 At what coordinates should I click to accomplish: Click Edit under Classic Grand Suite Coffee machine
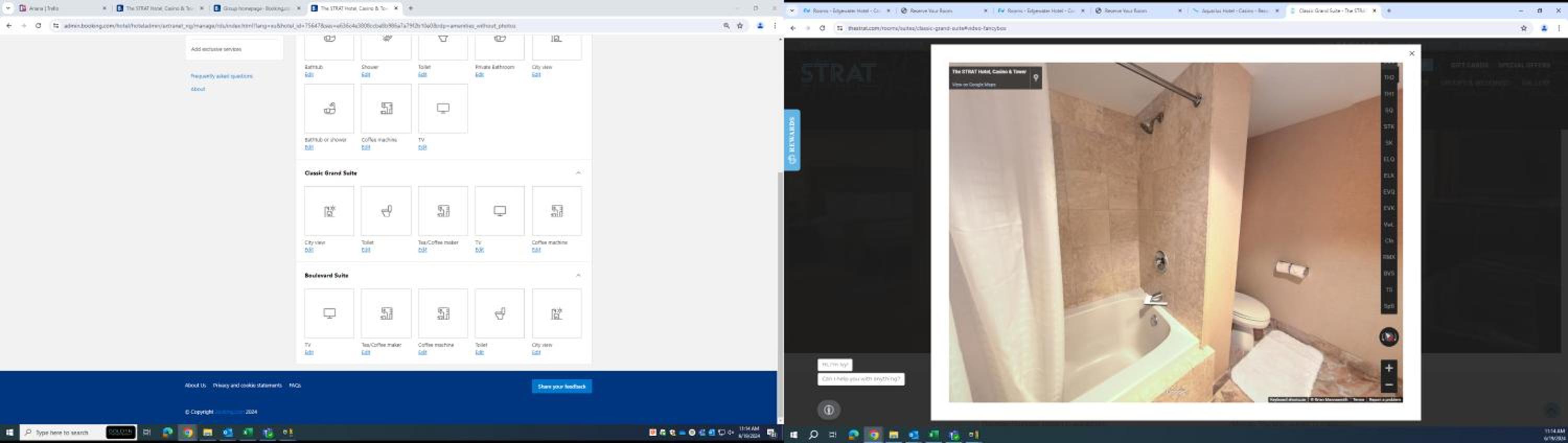pos(536,250)
